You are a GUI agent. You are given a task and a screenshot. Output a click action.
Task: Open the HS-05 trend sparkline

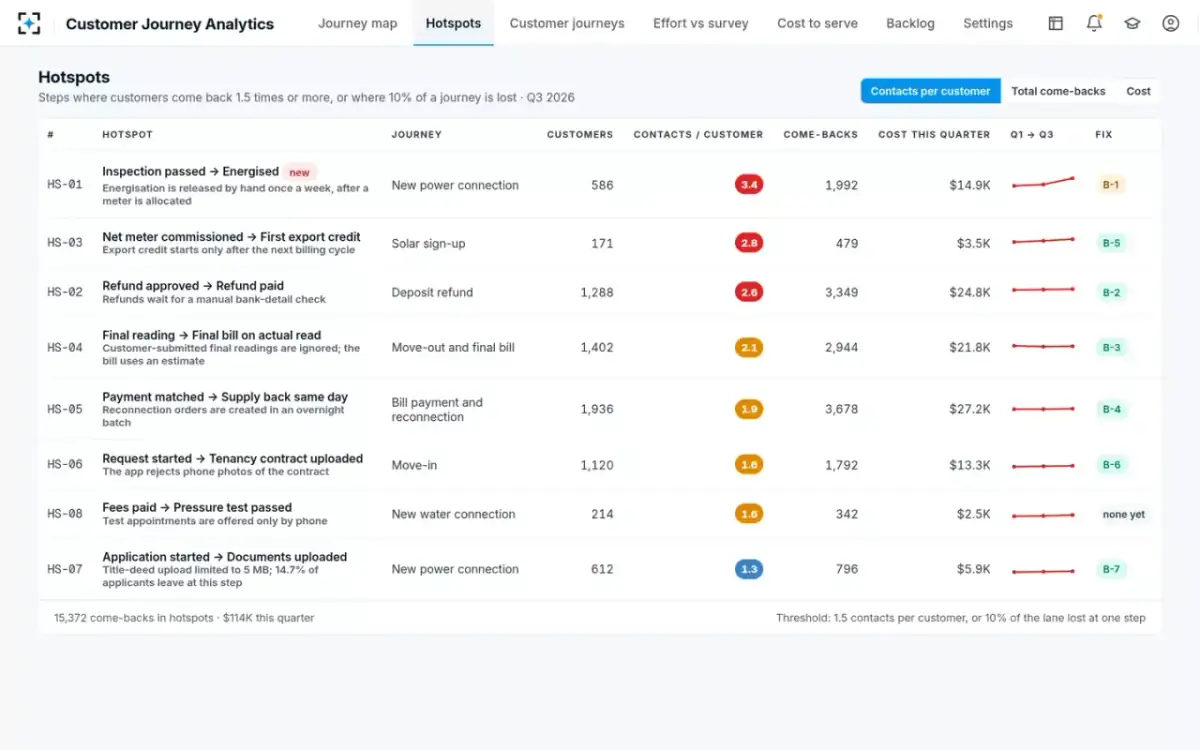pos(1043,409)
